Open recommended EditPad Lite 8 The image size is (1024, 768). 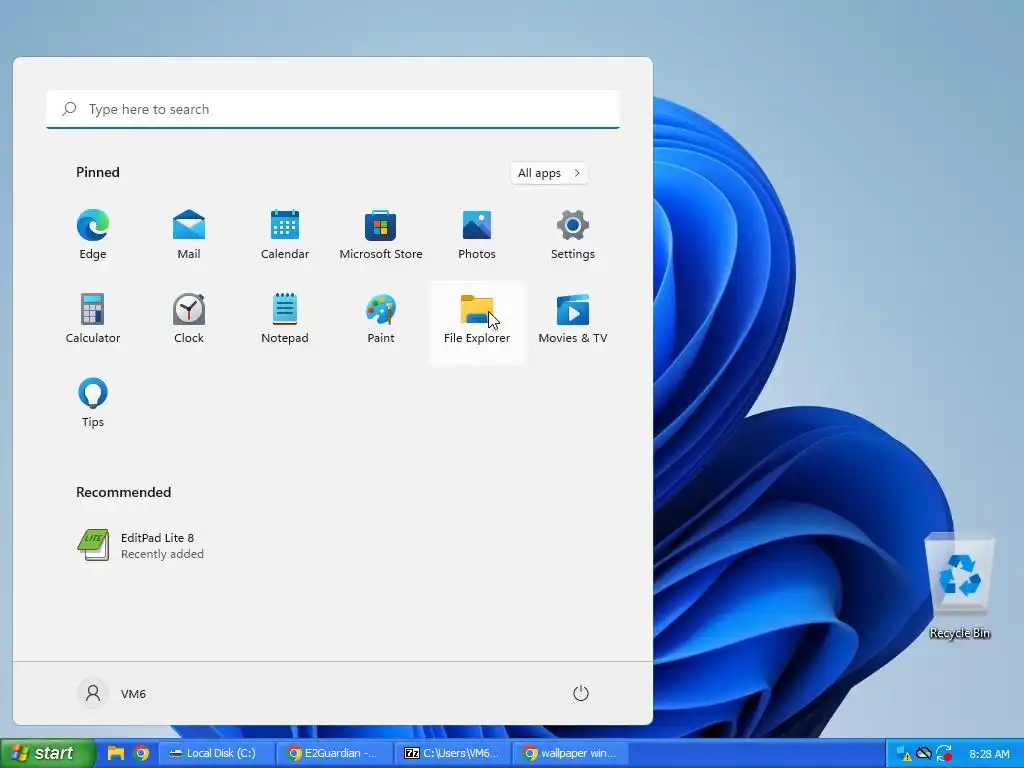click(x=141, y=545)
